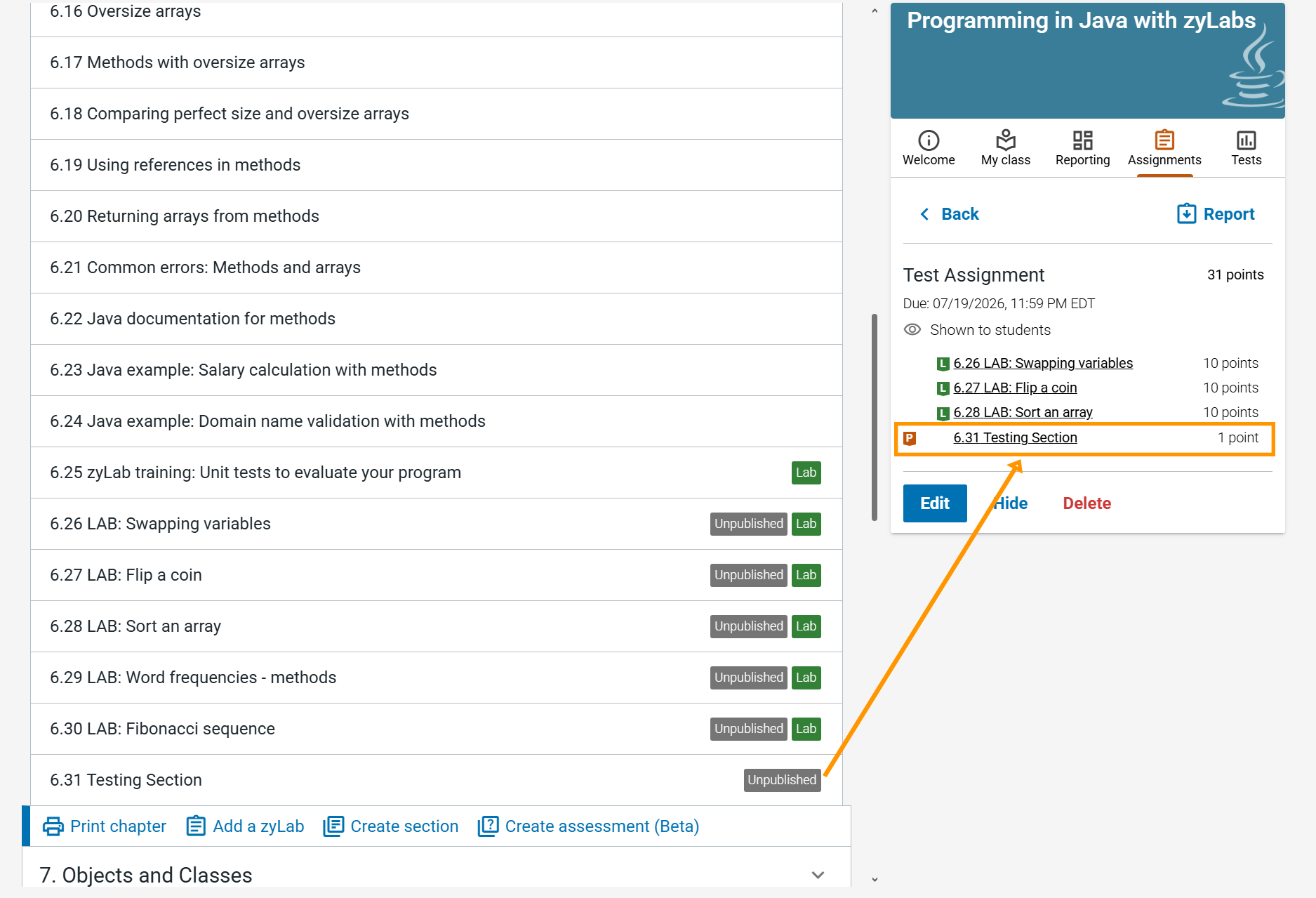The width and height of the screenshot is (1316, 898).
Task: Click the green L icon for Swapping variables
Action: click(943, 364)
